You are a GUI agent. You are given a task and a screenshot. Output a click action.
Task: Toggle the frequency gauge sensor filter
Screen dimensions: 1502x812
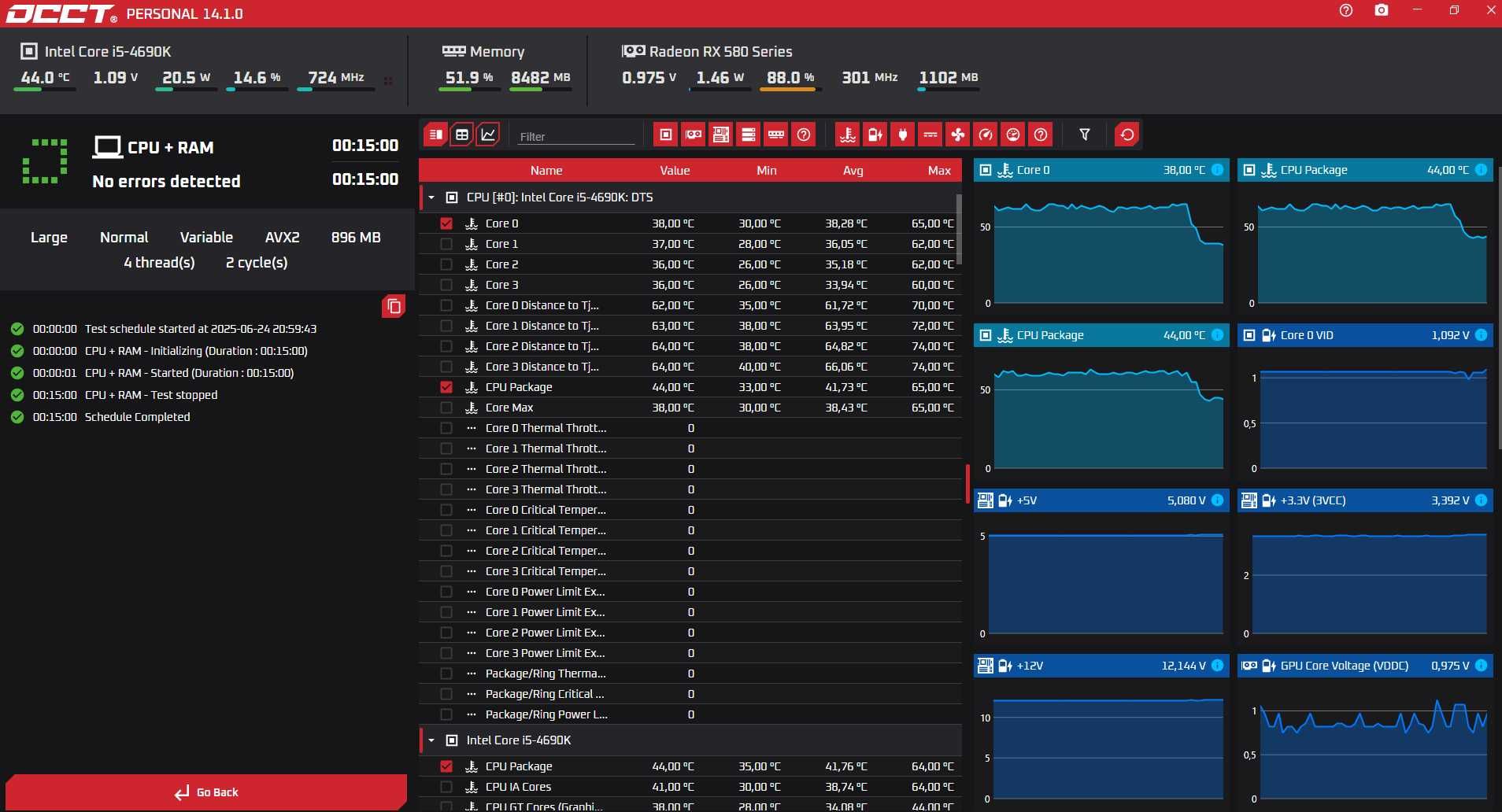(986, 135)
